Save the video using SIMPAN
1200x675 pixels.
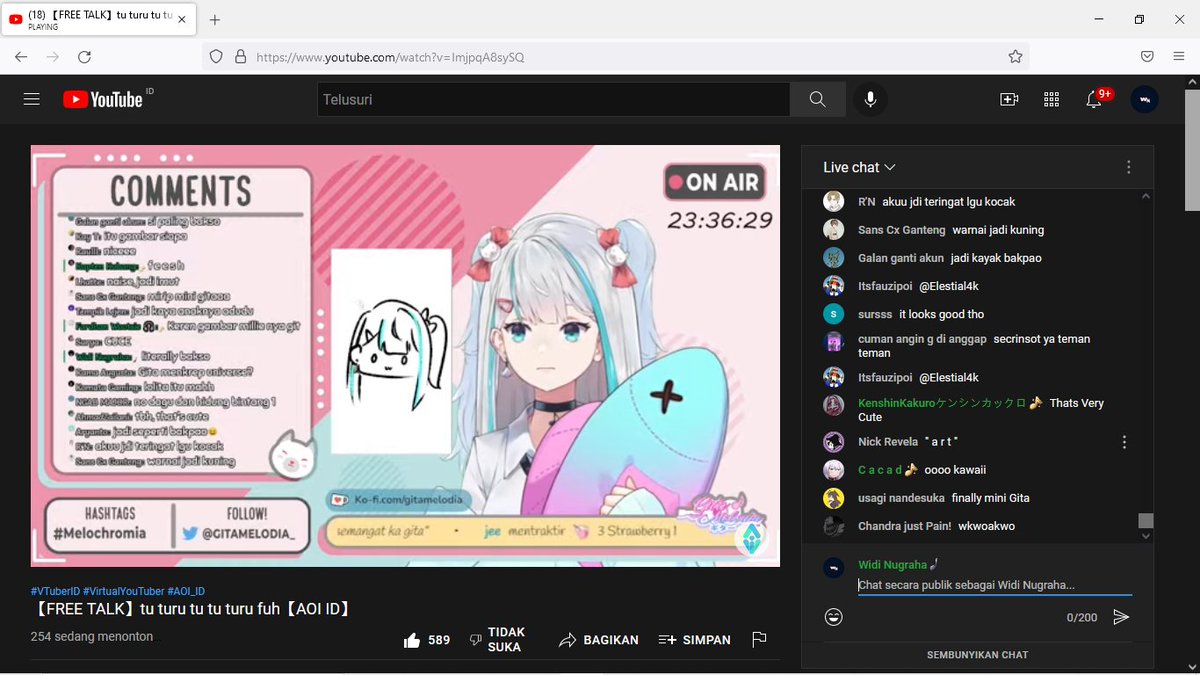click(x=694, y=640)
